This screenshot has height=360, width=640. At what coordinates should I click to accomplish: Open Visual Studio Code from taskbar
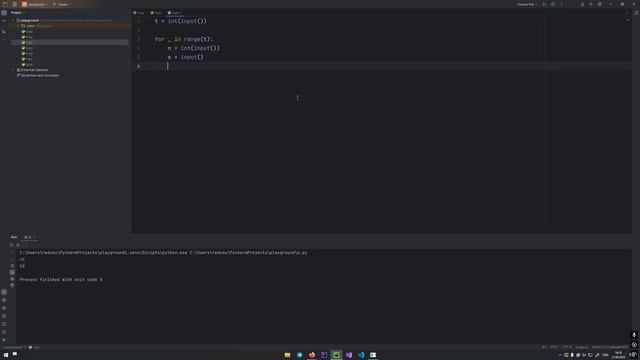pos(361,355)
